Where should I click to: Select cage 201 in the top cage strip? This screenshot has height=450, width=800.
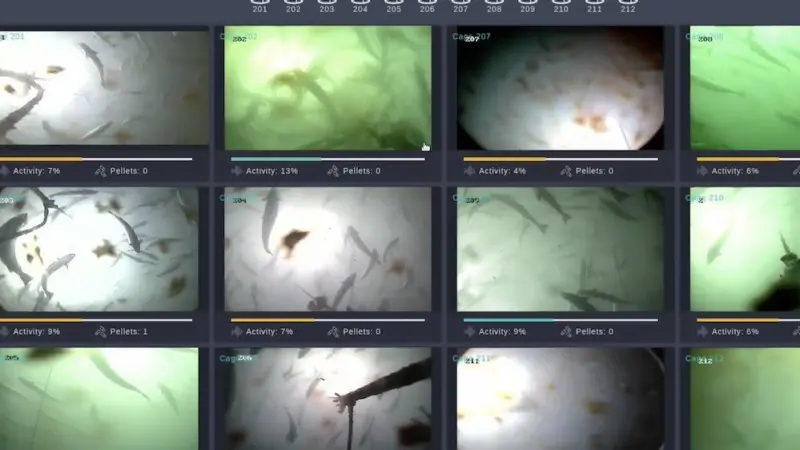coord(260,6)
